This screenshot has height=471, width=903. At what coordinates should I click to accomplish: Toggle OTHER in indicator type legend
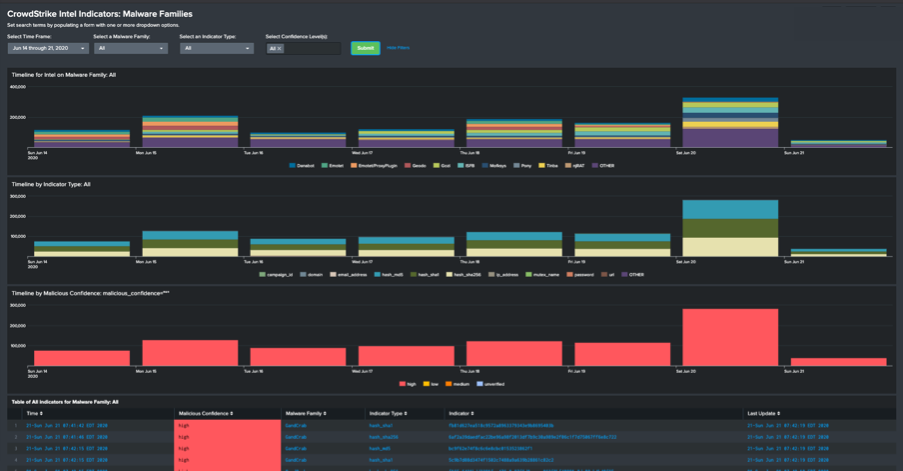632,275
